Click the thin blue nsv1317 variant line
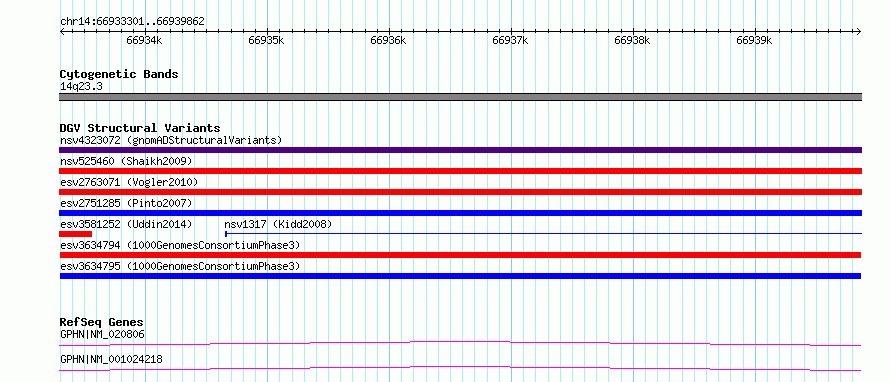The height and width of the screenshot is (382, 890). [x=544, y=234]
